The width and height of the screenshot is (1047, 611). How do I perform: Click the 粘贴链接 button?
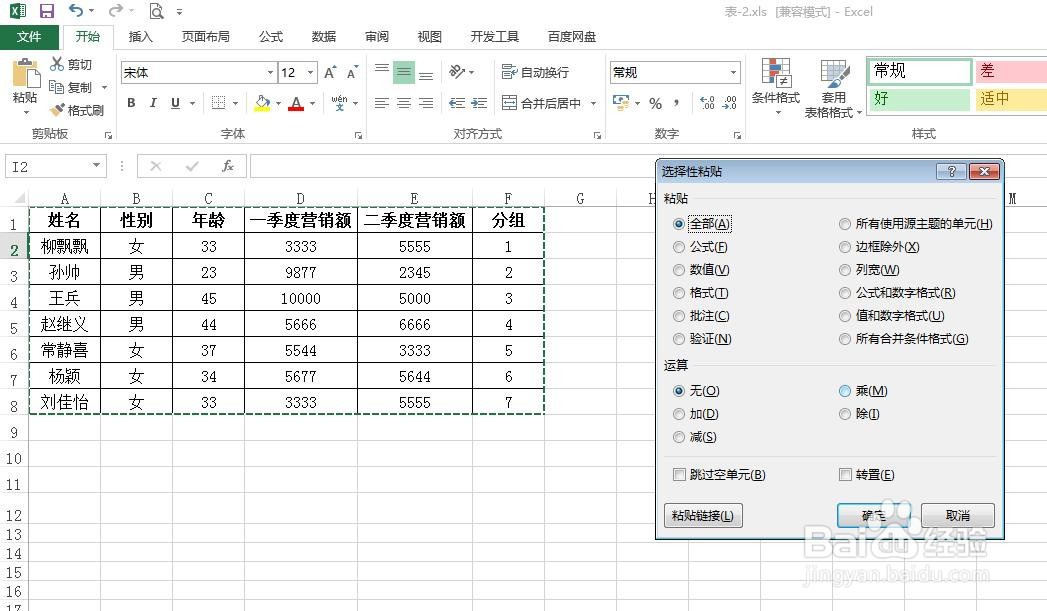click(x=702, y=515)
